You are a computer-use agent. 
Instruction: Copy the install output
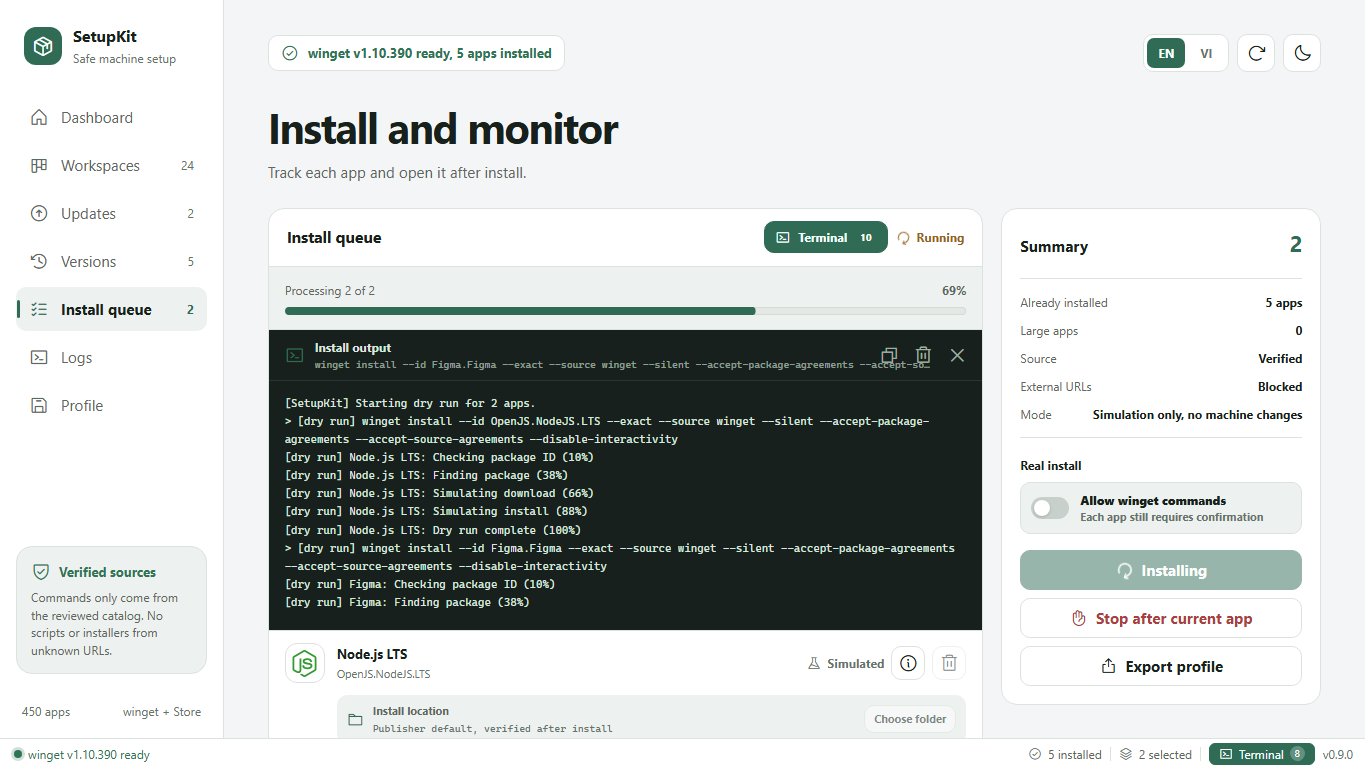click(890, 355)
